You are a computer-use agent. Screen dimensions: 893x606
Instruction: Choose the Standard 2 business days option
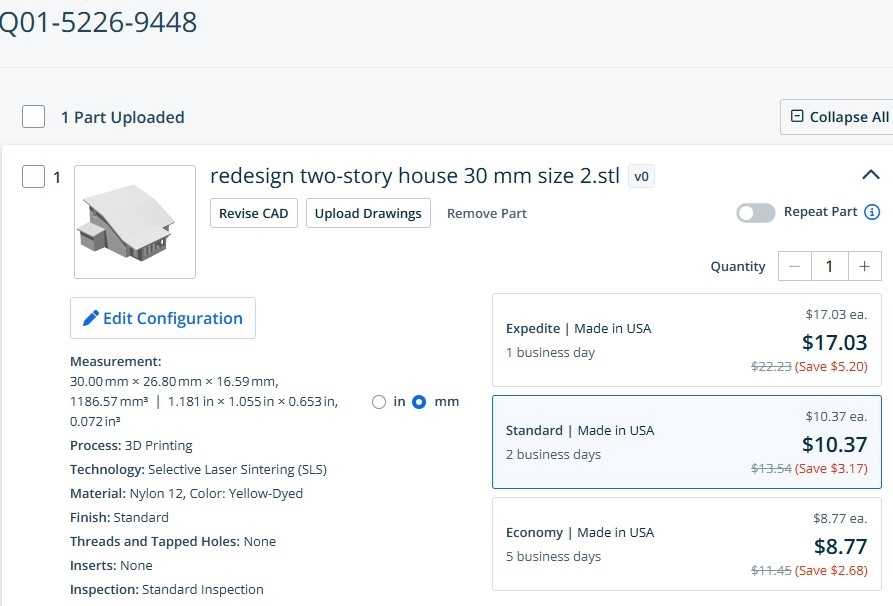pos(687,442)
